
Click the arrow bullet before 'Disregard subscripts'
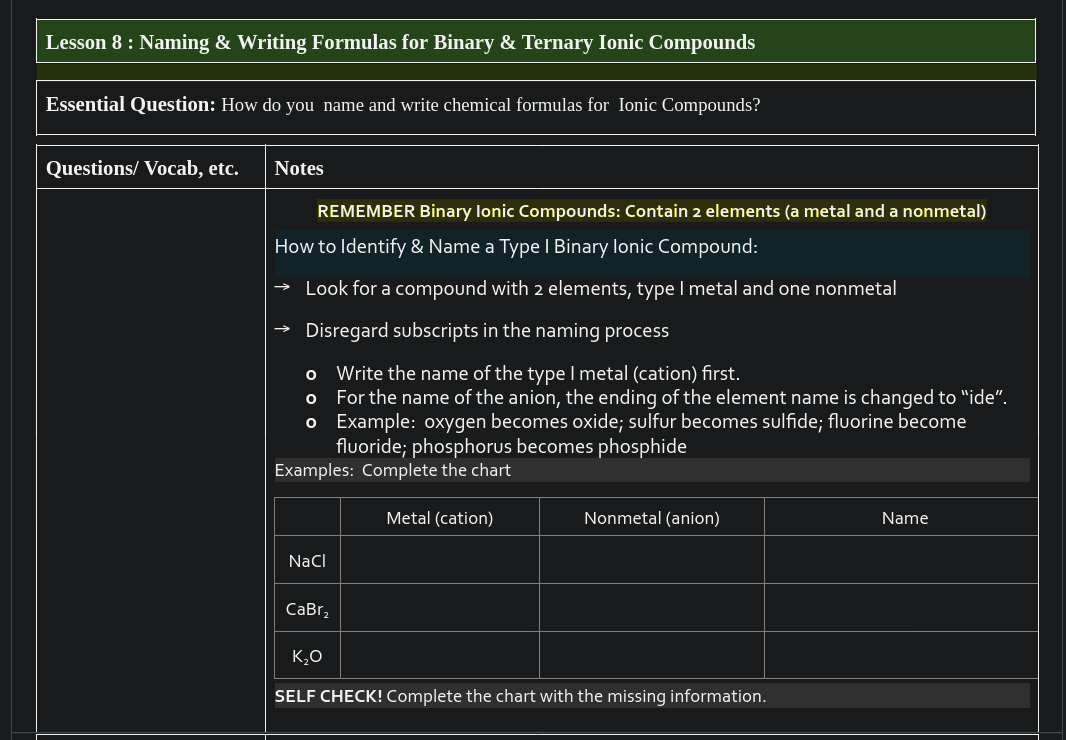point(282,329)
